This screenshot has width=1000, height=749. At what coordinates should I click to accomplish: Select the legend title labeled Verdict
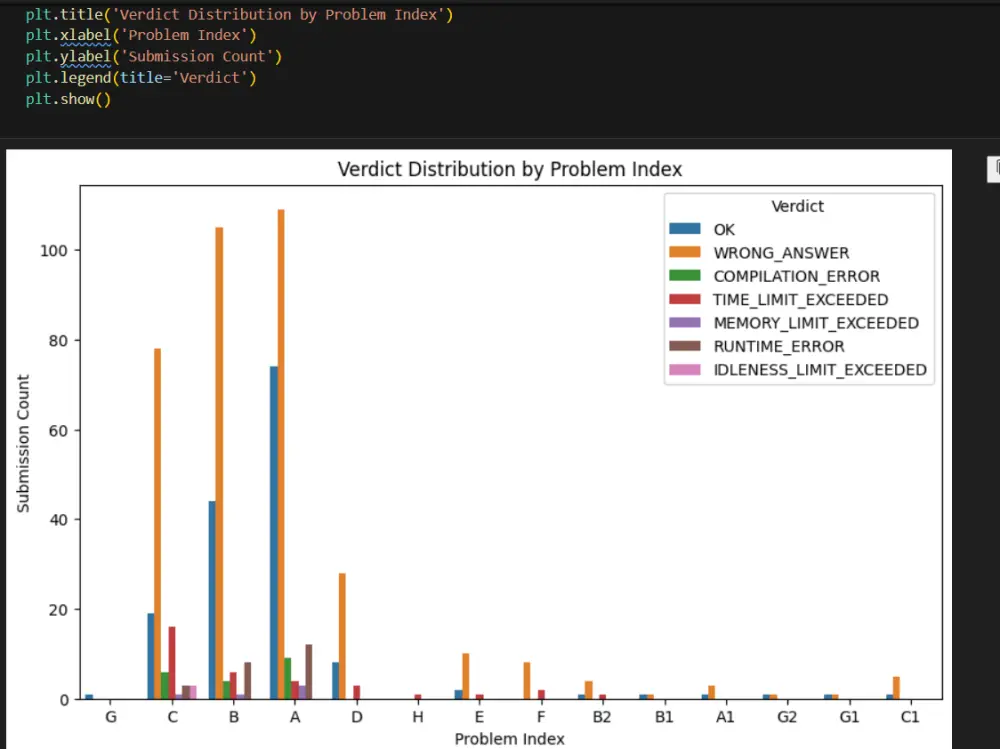point(798,206)
